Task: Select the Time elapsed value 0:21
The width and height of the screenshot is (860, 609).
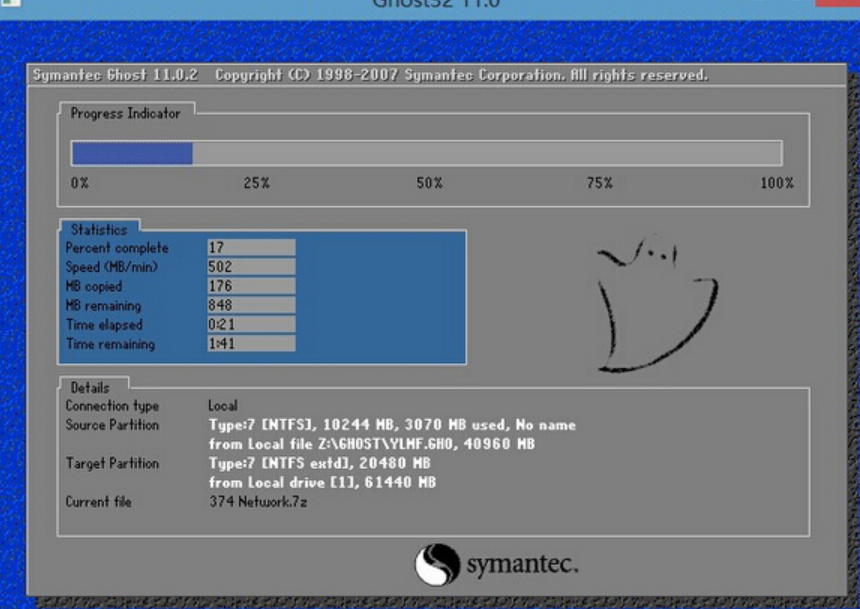Action: point(251,324)
